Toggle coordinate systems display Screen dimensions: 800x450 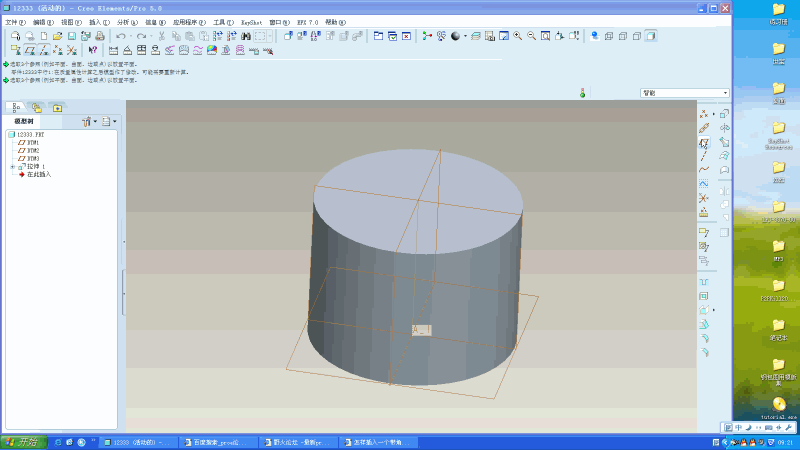click(71, 50)
